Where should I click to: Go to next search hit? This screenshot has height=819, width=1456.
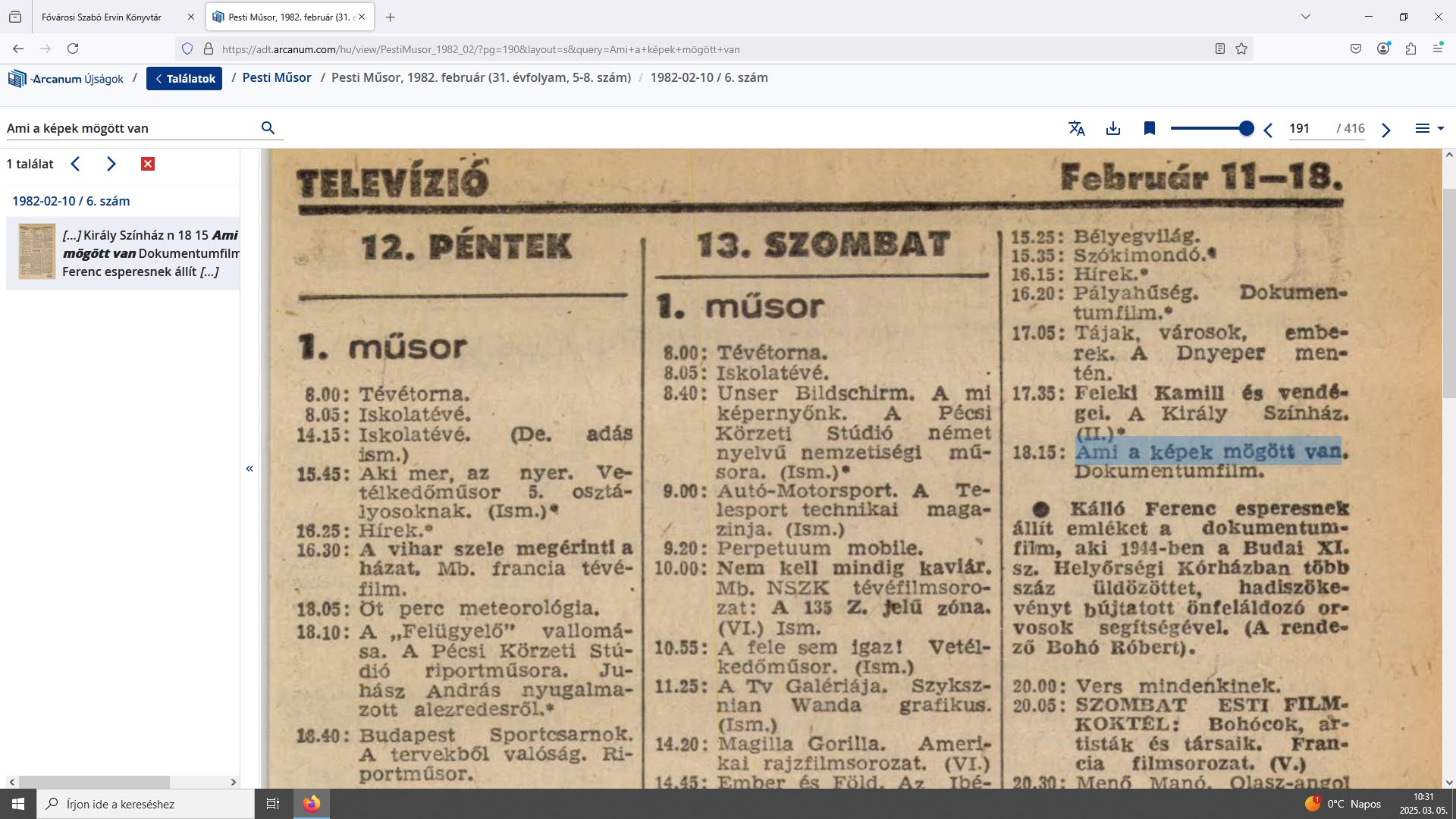[x=111, y=164]
